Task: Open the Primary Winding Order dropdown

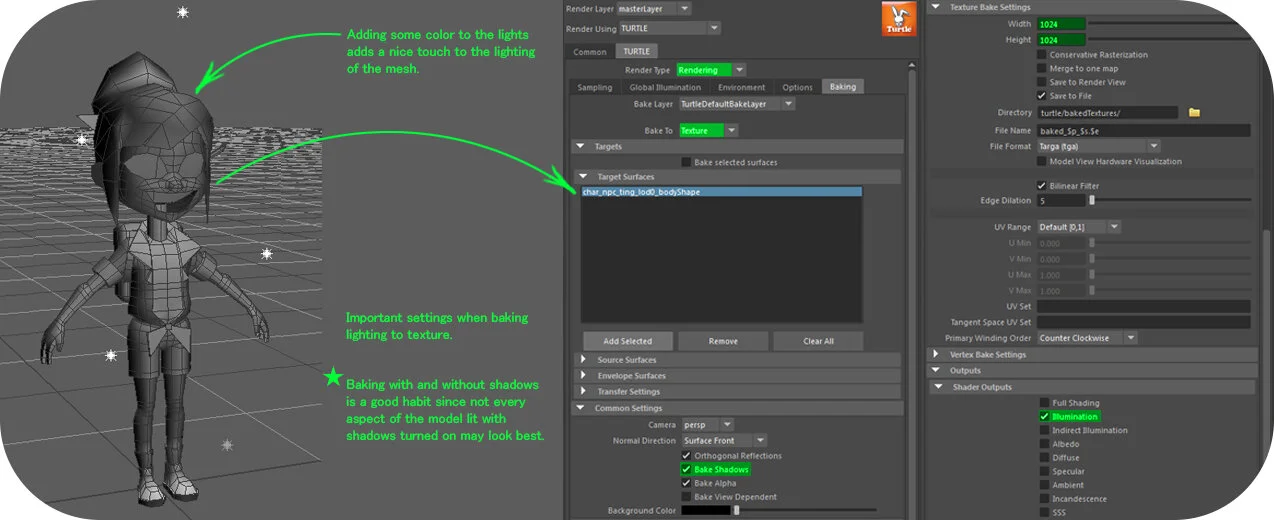Action: click(x=1087, y=338)
